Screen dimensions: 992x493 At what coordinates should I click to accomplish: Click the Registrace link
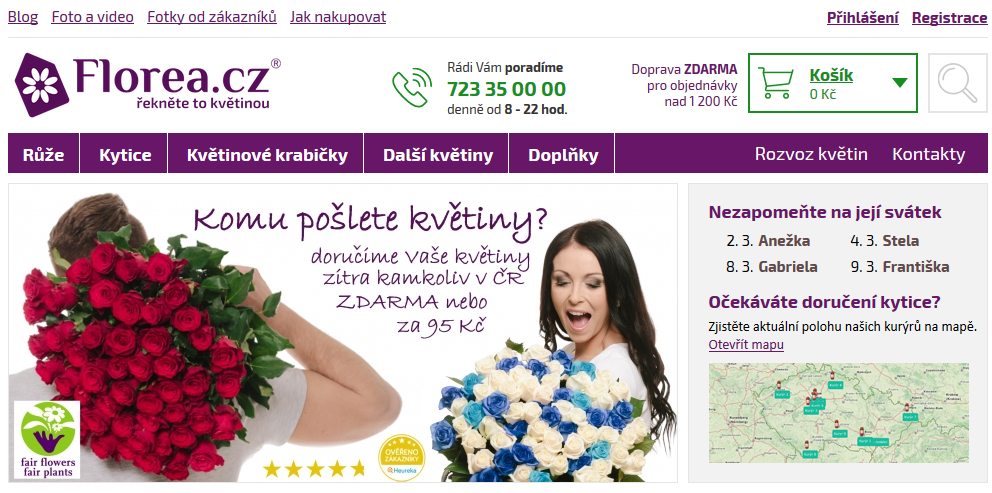tap(950, 18)
